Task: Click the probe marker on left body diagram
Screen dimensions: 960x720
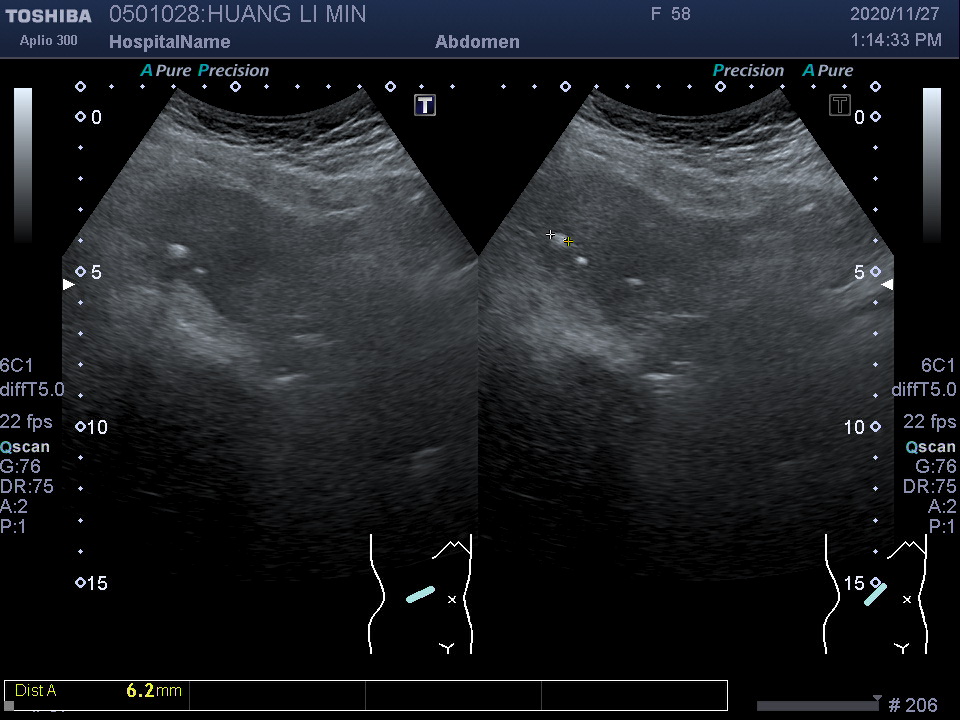Action: click(421, 594)
